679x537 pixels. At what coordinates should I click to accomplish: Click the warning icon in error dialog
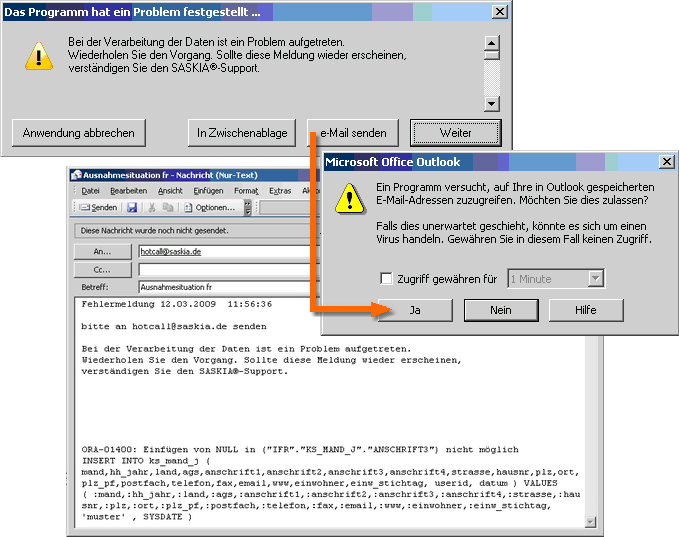(39, 56)
